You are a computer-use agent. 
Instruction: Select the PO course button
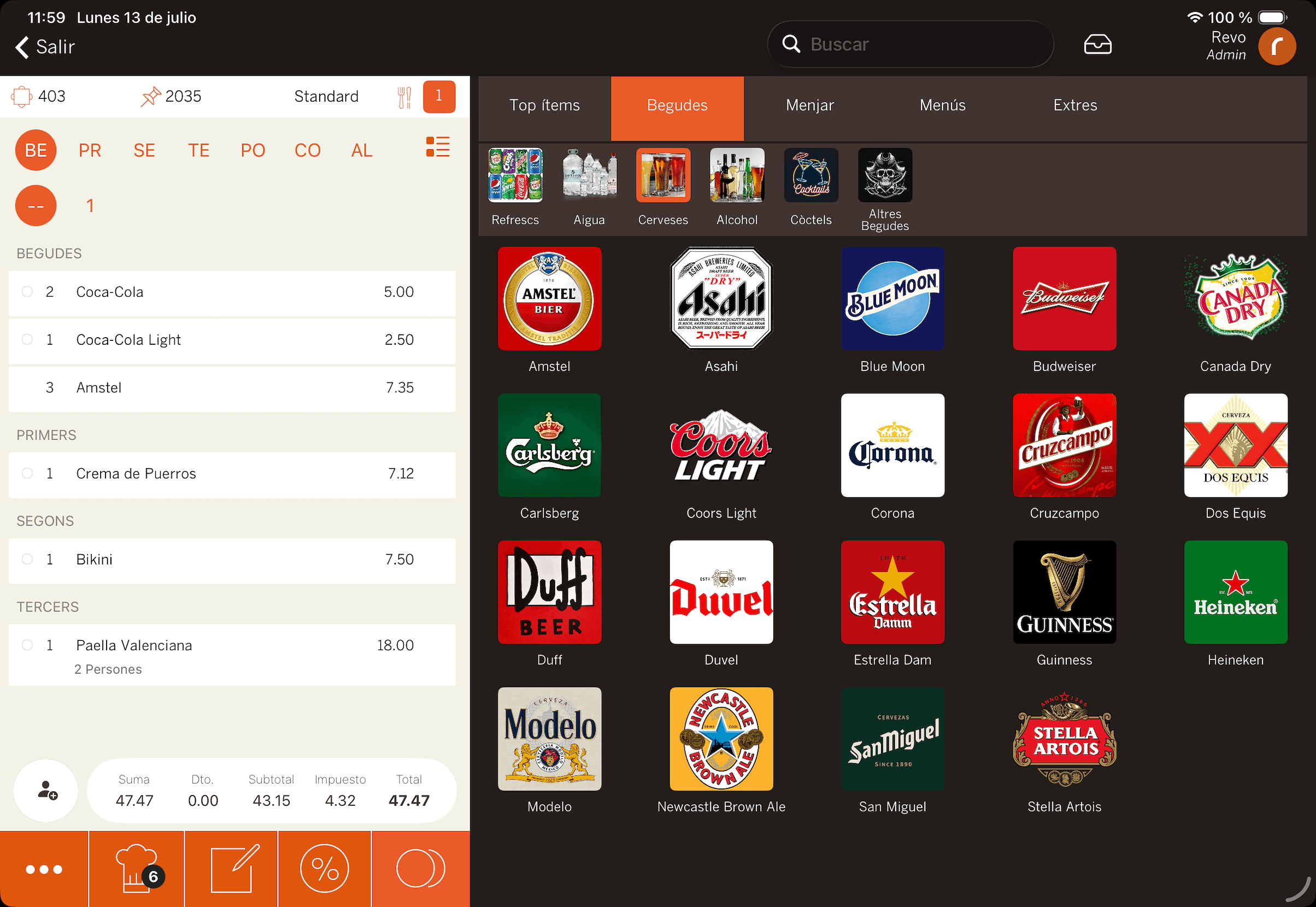[253, 150]
